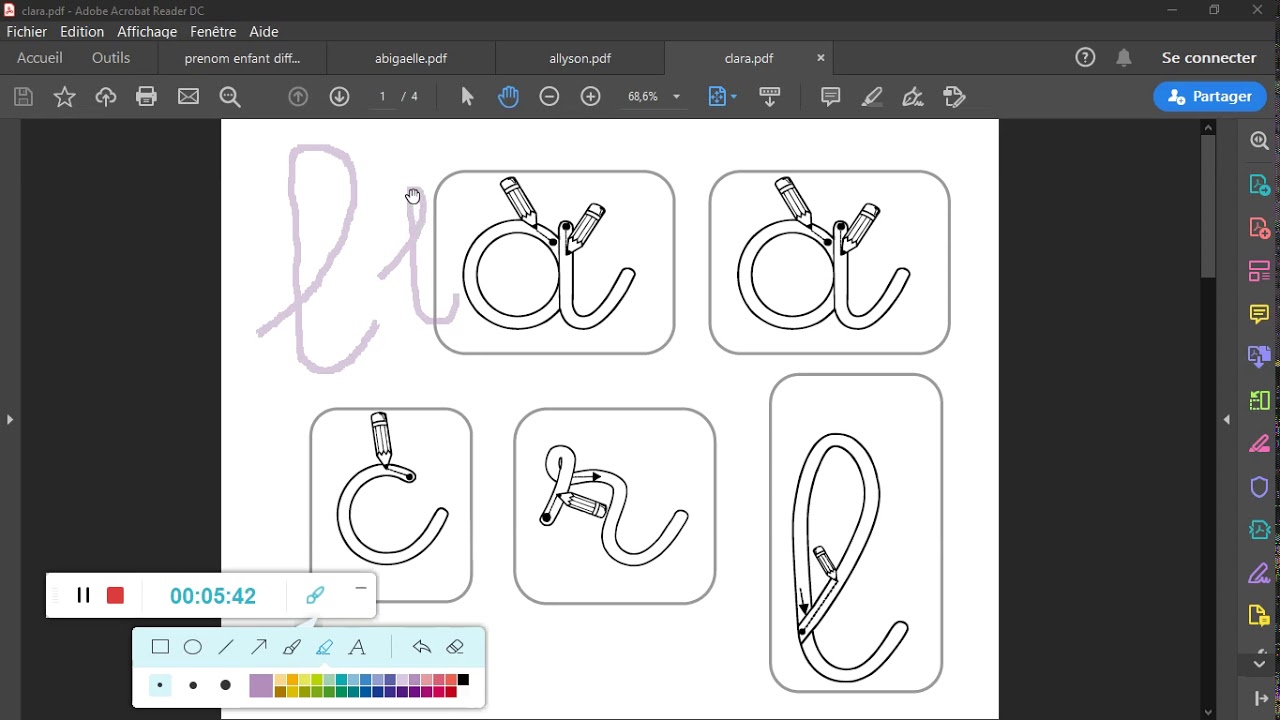Pick the rectangle shape in the recorder toolbar

(160, 647)
